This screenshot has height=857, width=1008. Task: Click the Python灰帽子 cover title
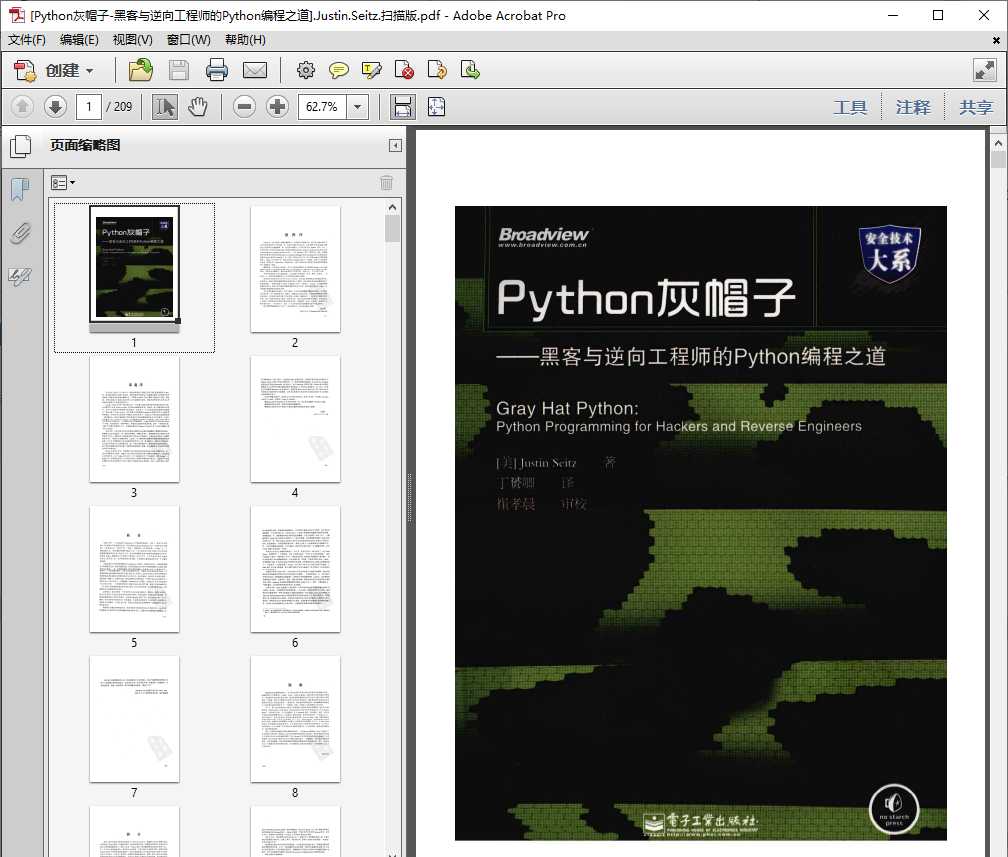646,299
